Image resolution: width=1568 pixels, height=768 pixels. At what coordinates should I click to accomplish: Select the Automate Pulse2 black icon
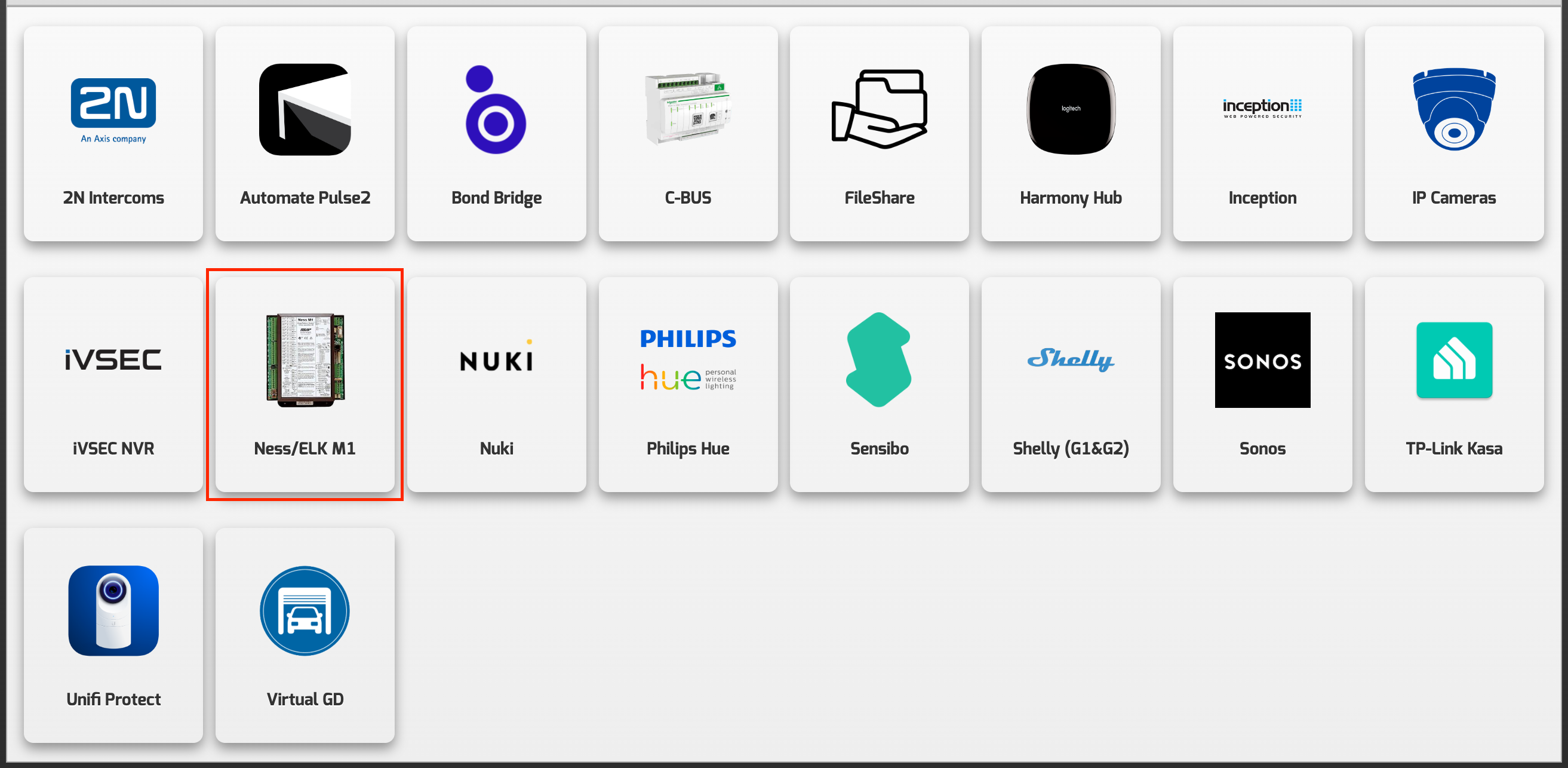tap(305, 109)
